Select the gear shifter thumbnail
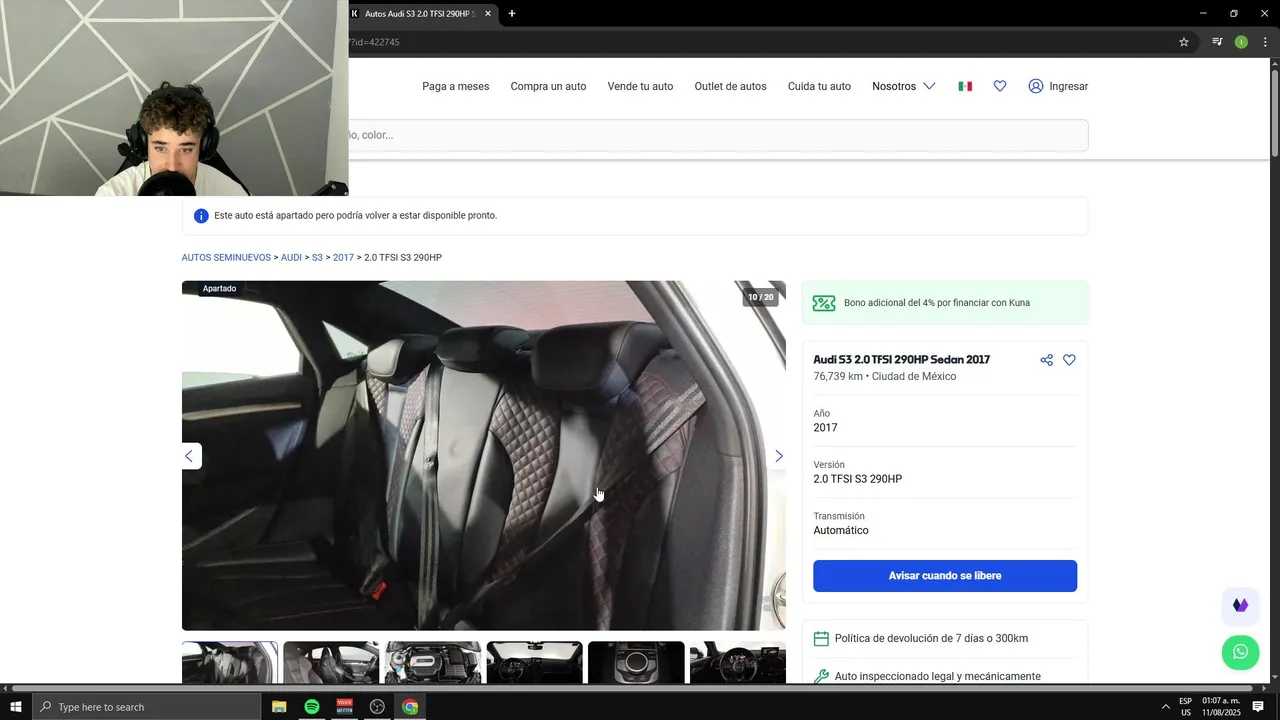The height and width of the screenshot is (720, 1280). (636, 663)
